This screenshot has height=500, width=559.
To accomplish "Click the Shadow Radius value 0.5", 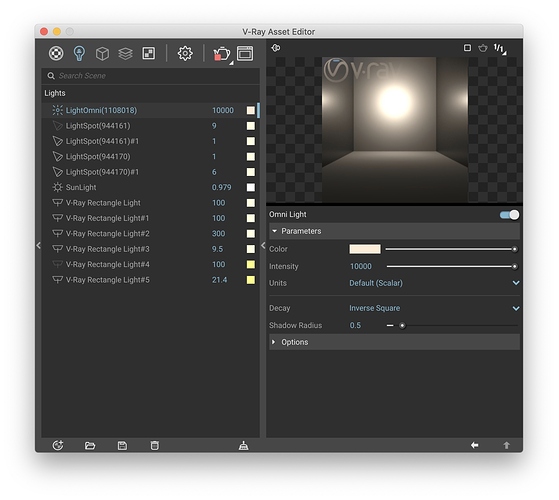I will coord(355,325).
